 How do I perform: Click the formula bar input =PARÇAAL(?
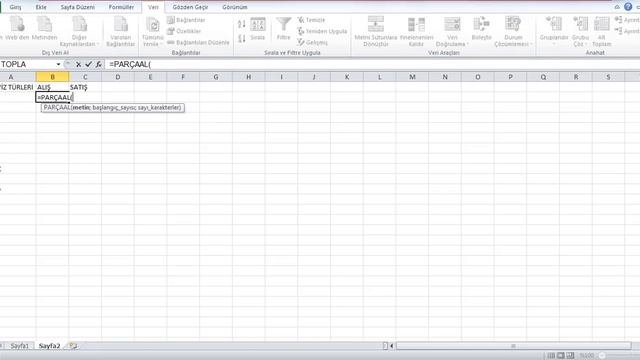point(371,64)
